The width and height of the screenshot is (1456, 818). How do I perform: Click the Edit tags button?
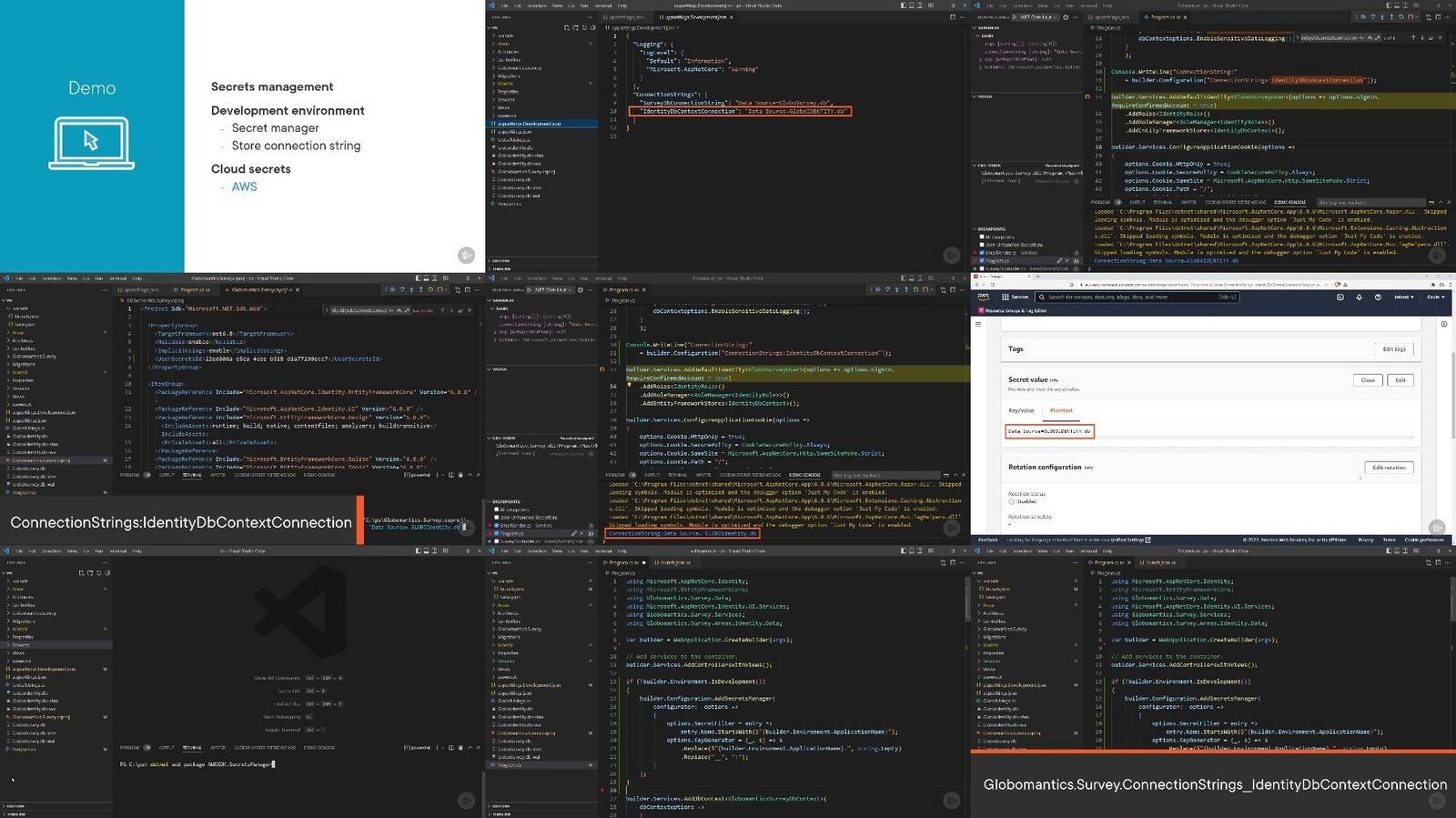[1393, 349]
